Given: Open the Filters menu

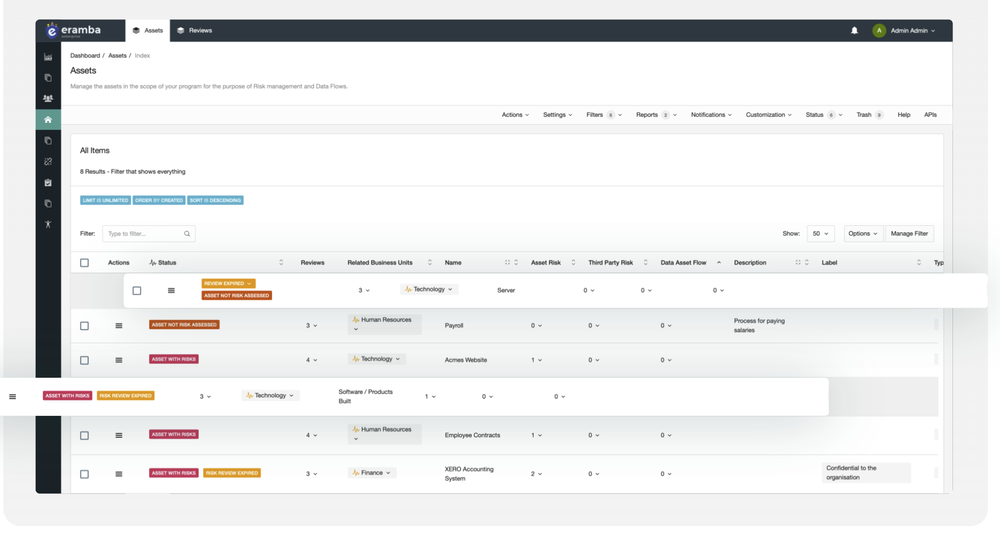Looking at the screenshot, I should coord(604,115).
